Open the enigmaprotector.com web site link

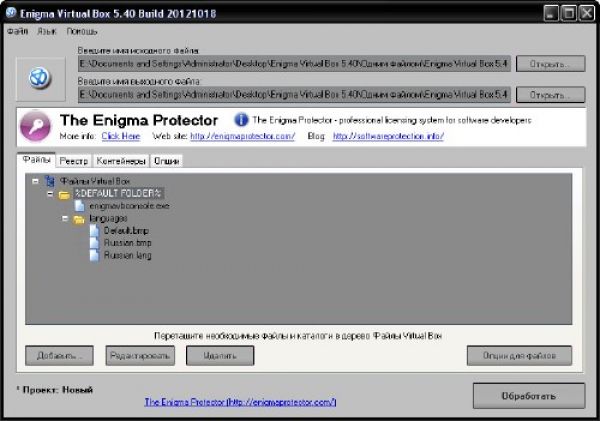coord(243,136)
